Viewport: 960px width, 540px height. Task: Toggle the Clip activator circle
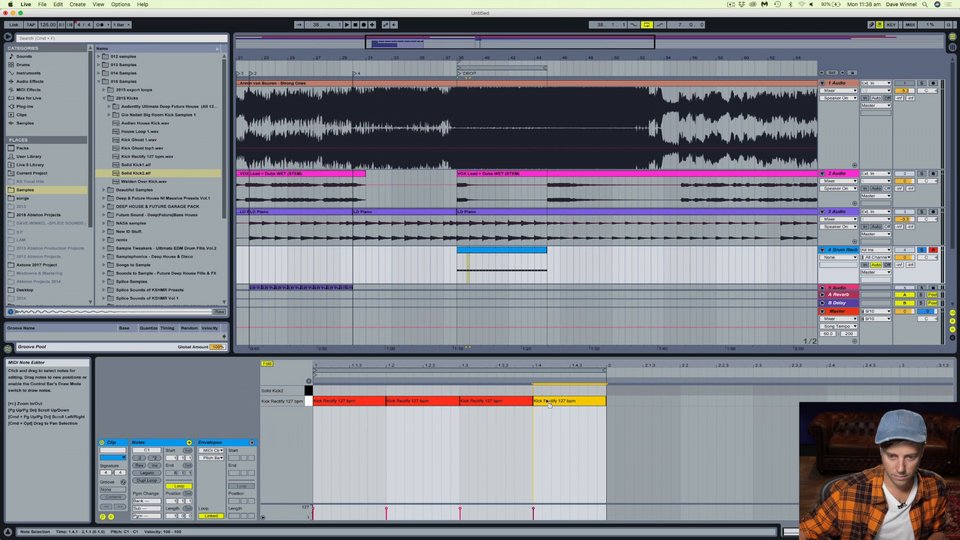pos(102,442)
